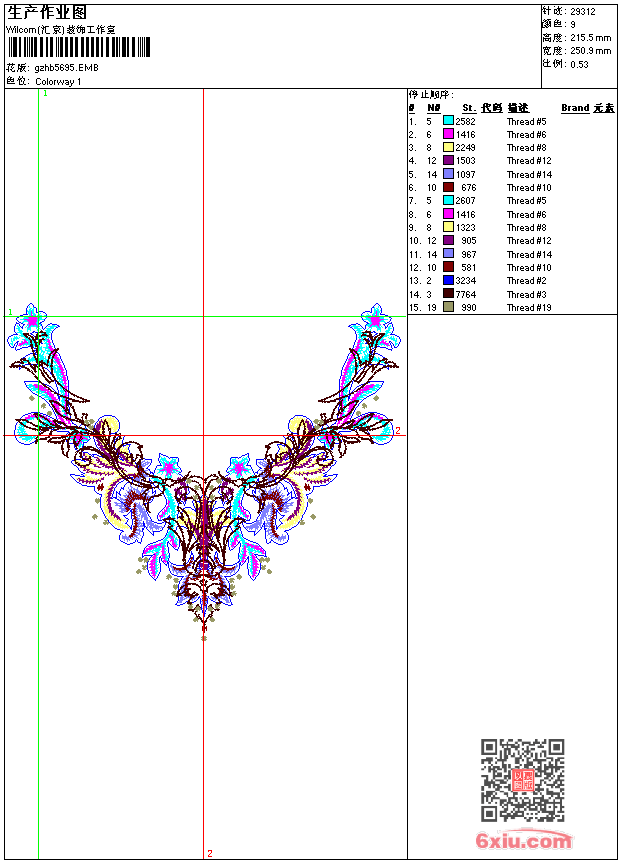Click the Thread #19 description
Screen dimensions: 620x860
tap(529, 308)
